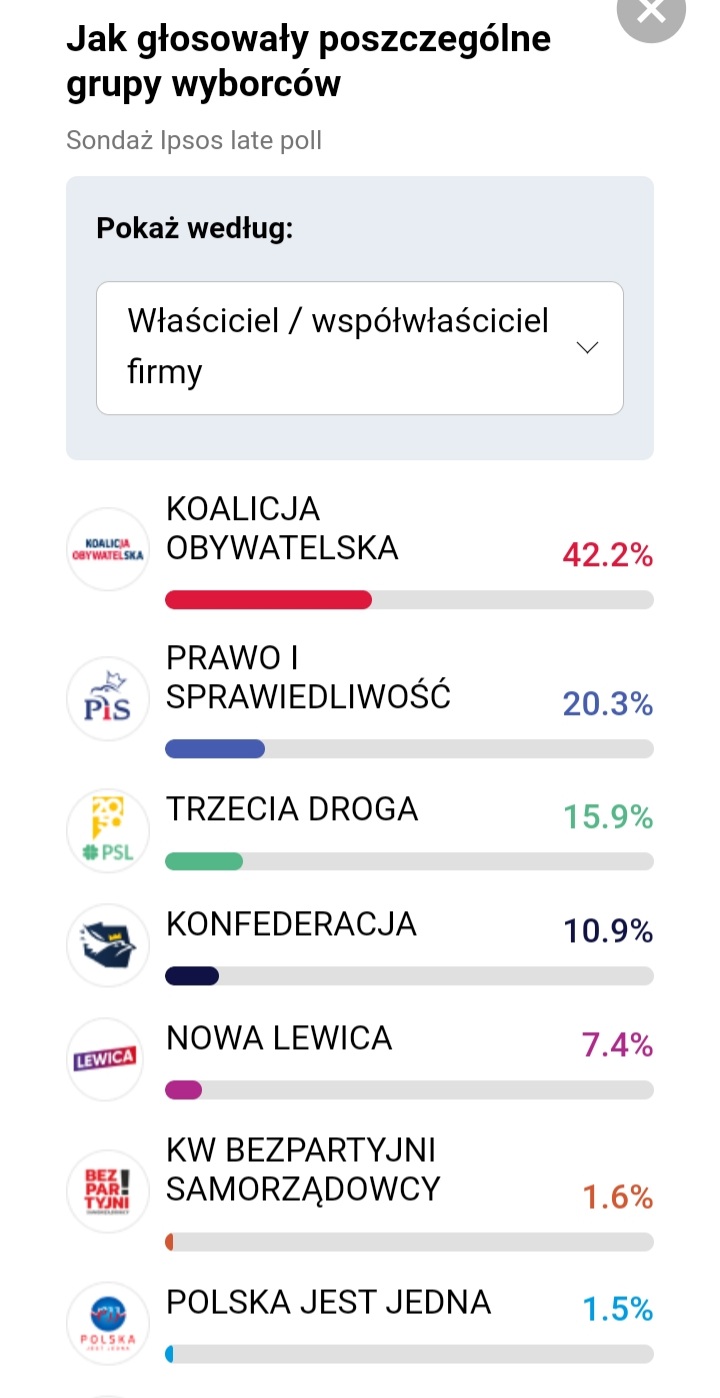Close the voter groups panel
The height and width of the screenshot is (1398, 720).
pyautogui.click(x=651, y=12)
